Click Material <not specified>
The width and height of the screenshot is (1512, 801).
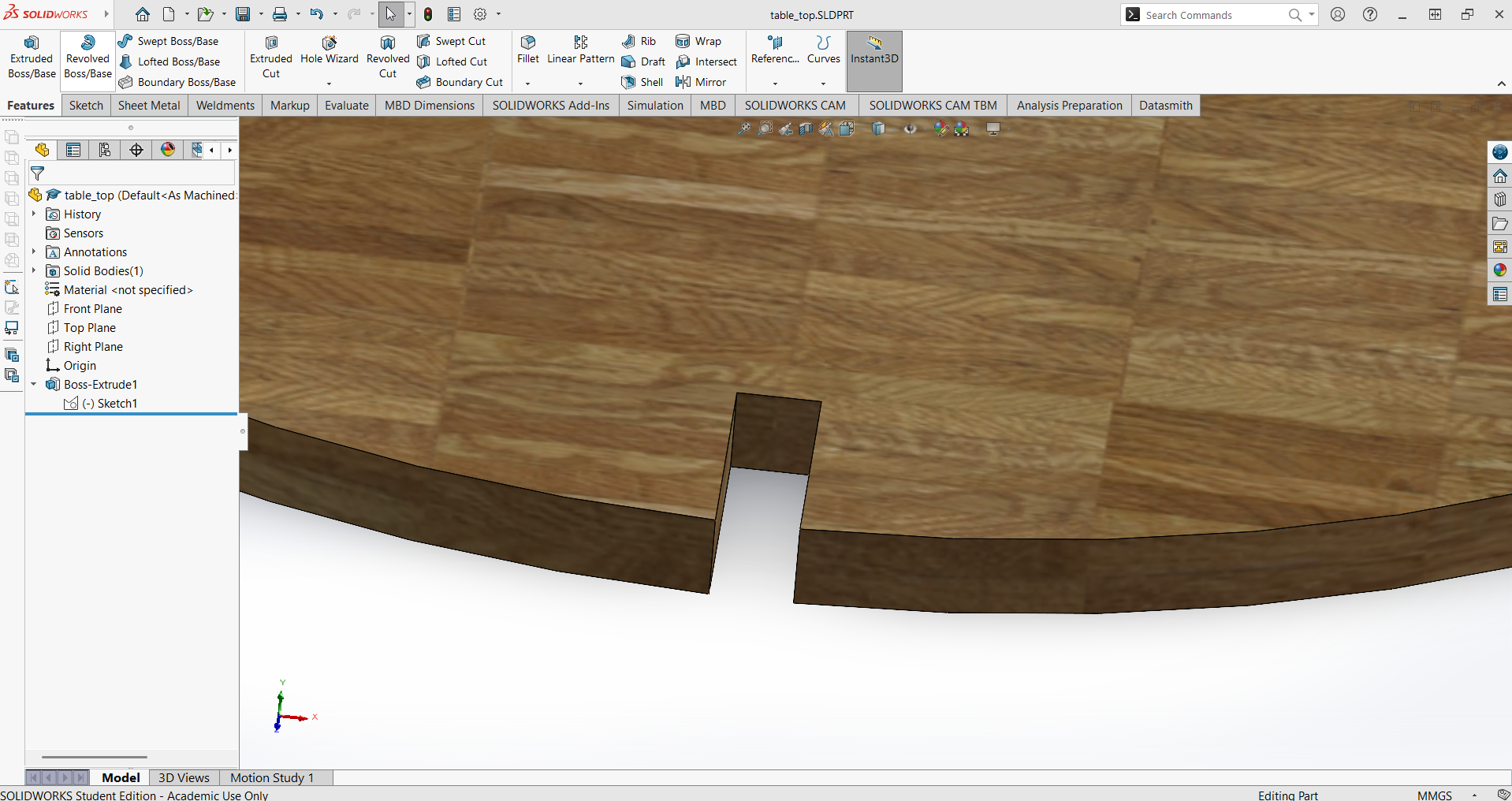(119, 289)
